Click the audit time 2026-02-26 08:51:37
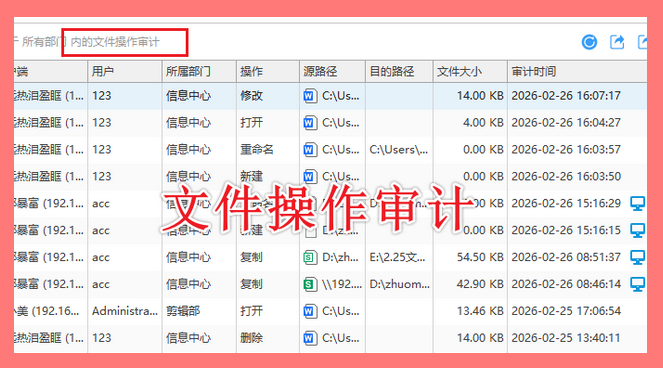663x368 pixels. point(566,257)
